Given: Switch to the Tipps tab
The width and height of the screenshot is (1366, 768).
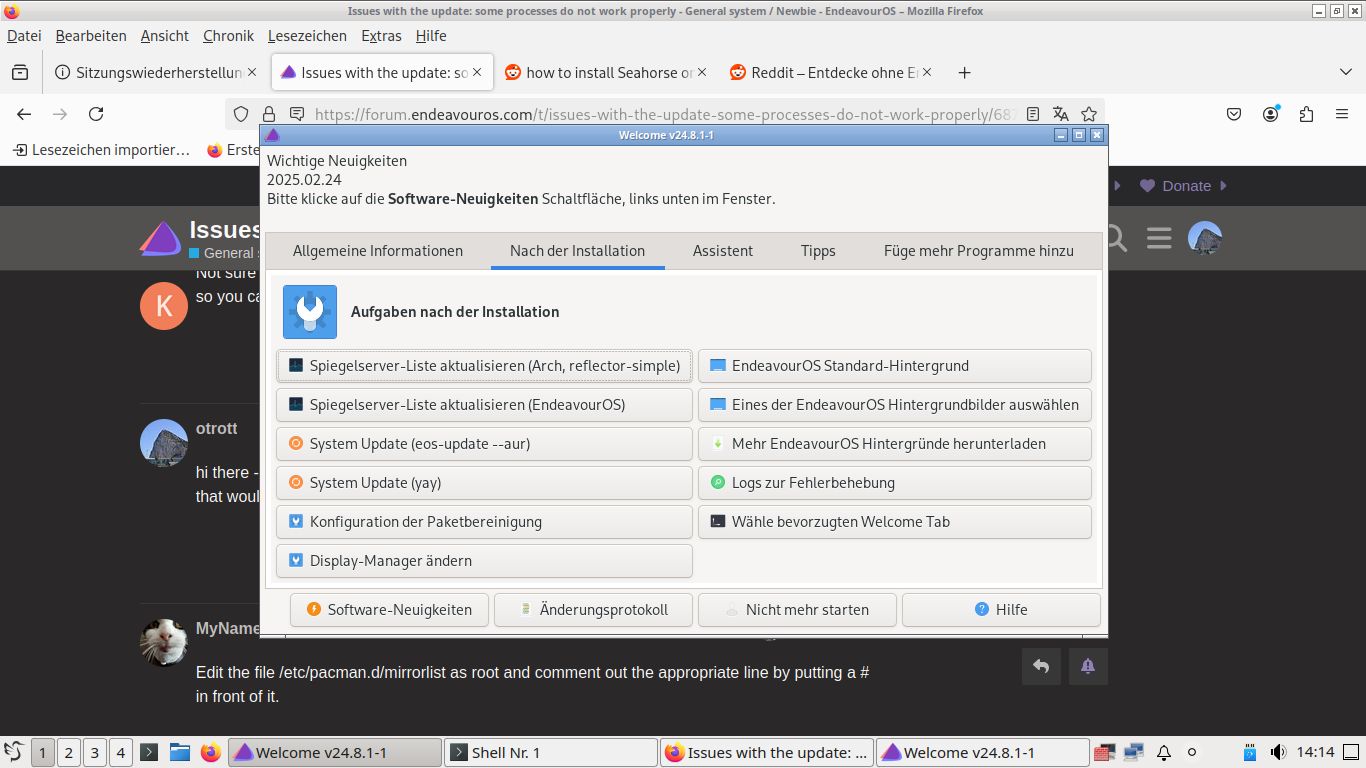Looking at the screenshot, I should [x=818, y=251].
